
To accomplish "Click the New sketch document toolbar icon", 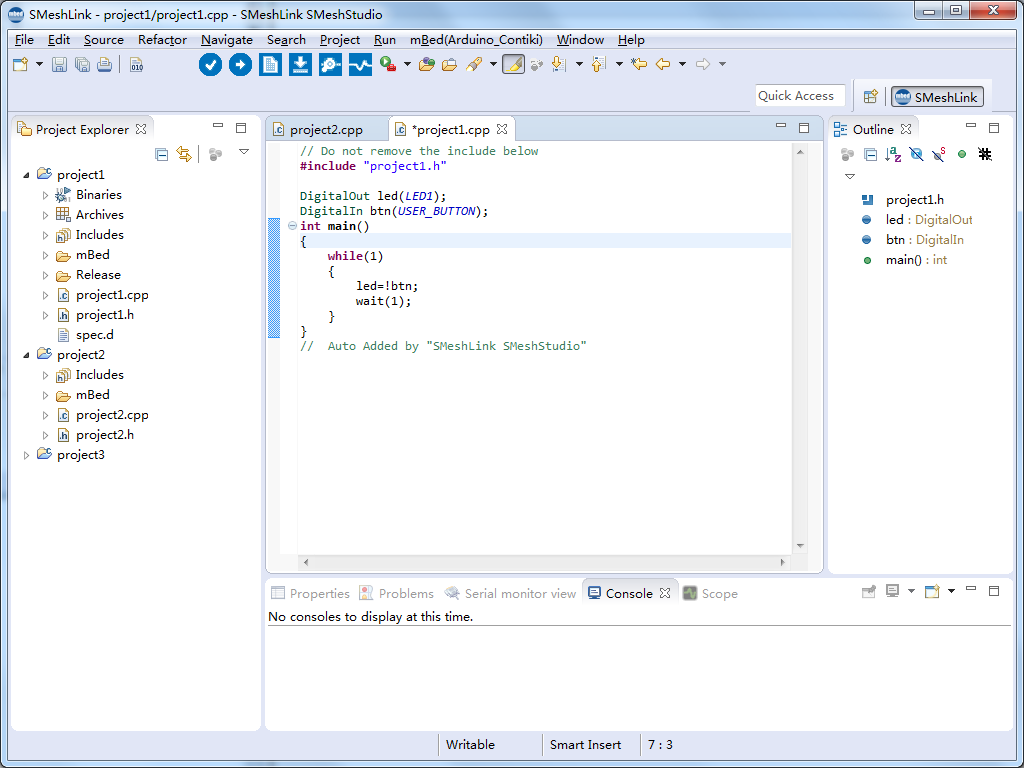I will pyautogui.click(x=270, y=65).
